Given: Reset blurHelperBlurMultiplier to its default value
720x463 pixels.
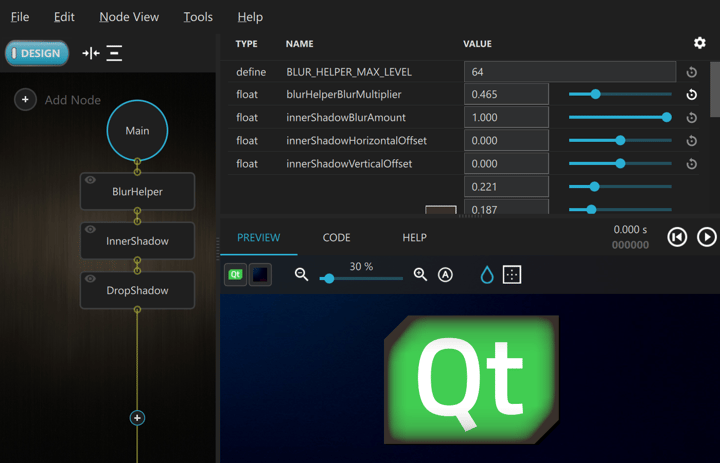Looking at the screenshot, I should point(691,95).
